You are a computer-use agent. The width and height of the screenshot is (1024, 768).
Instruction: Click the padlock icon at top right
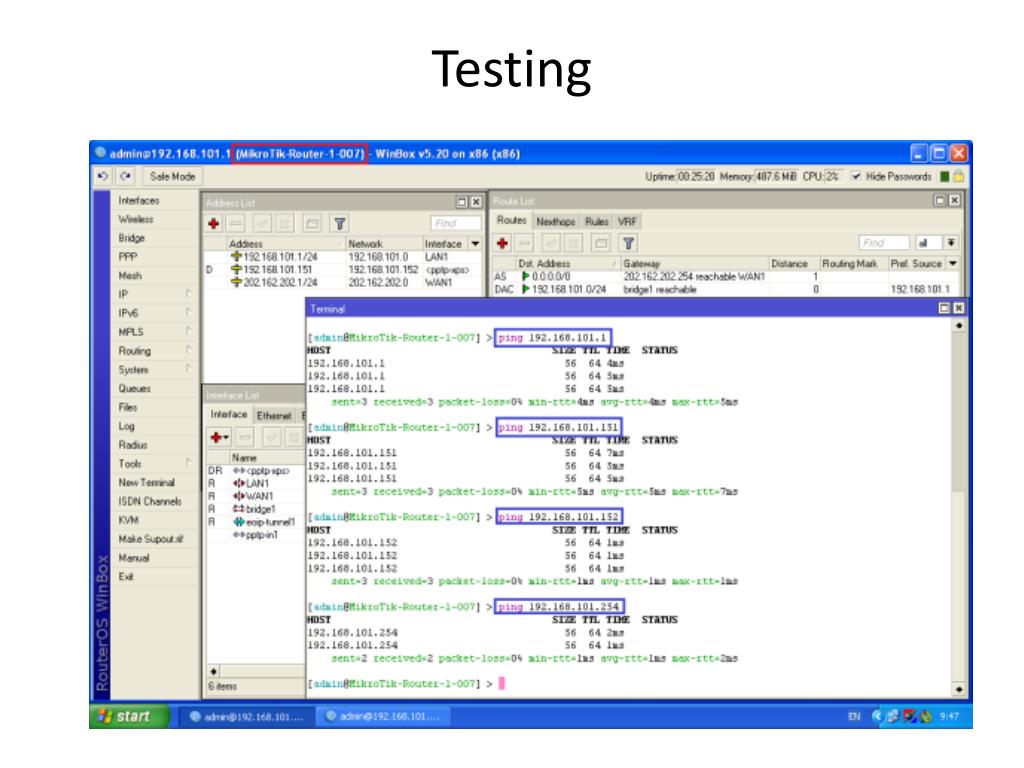(x=958, y=176)
